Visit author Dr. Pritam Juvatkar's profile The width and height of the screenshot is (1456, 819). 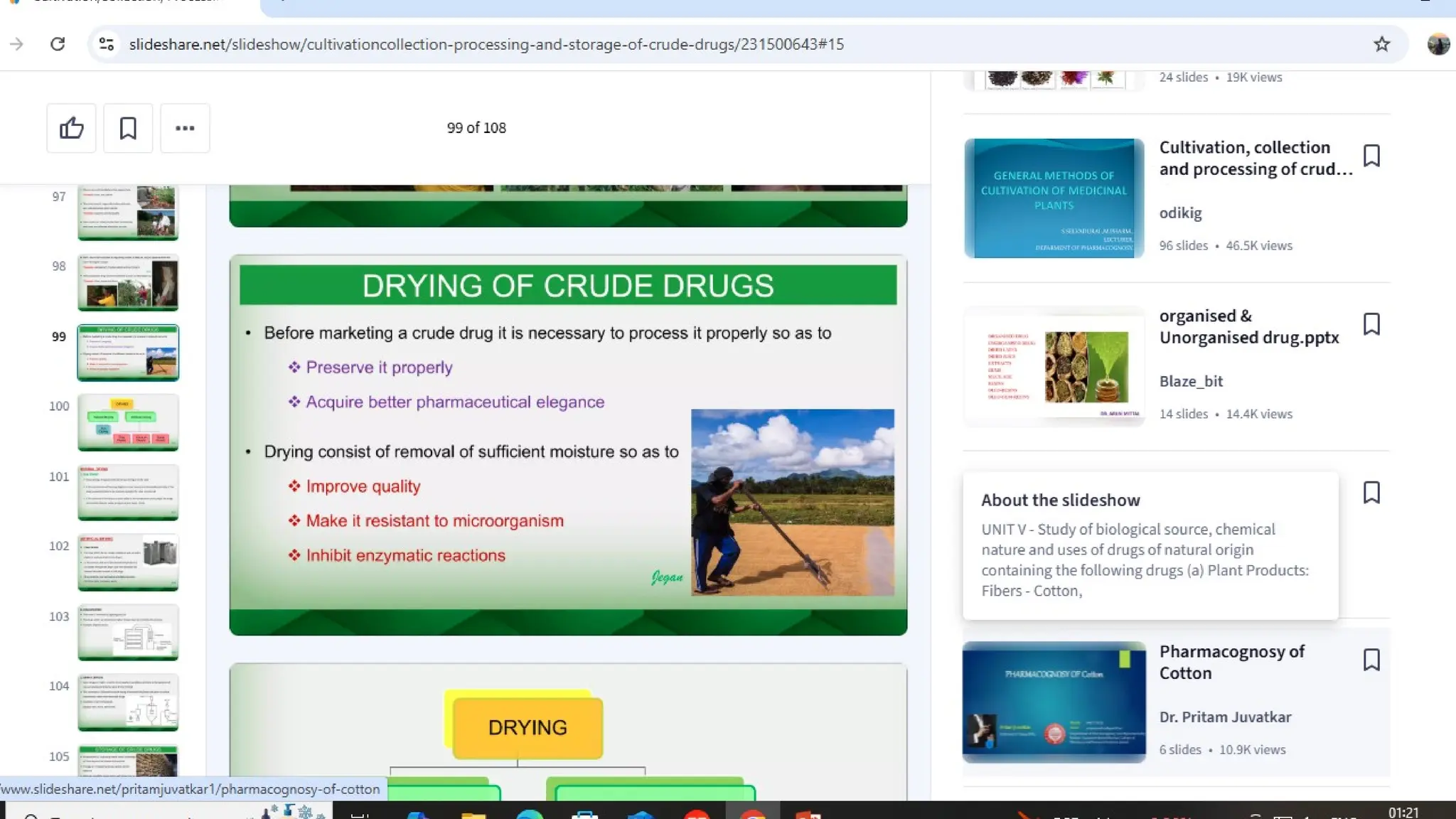coord(1225,717)
